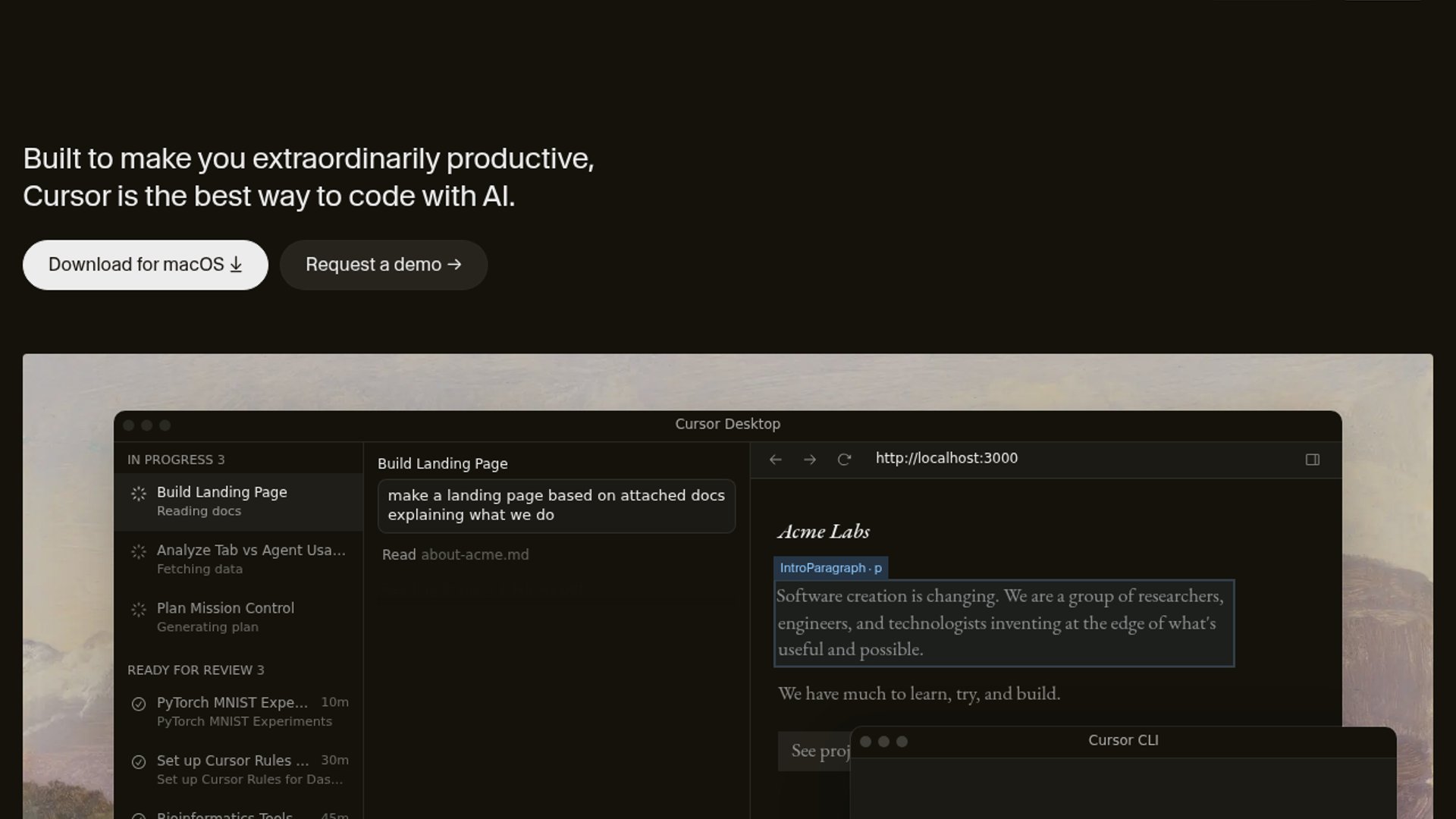This screenshot has height=819, width=1456.
Task: Select the Plan Mission Control task
Action: click(x=239, y=617)
